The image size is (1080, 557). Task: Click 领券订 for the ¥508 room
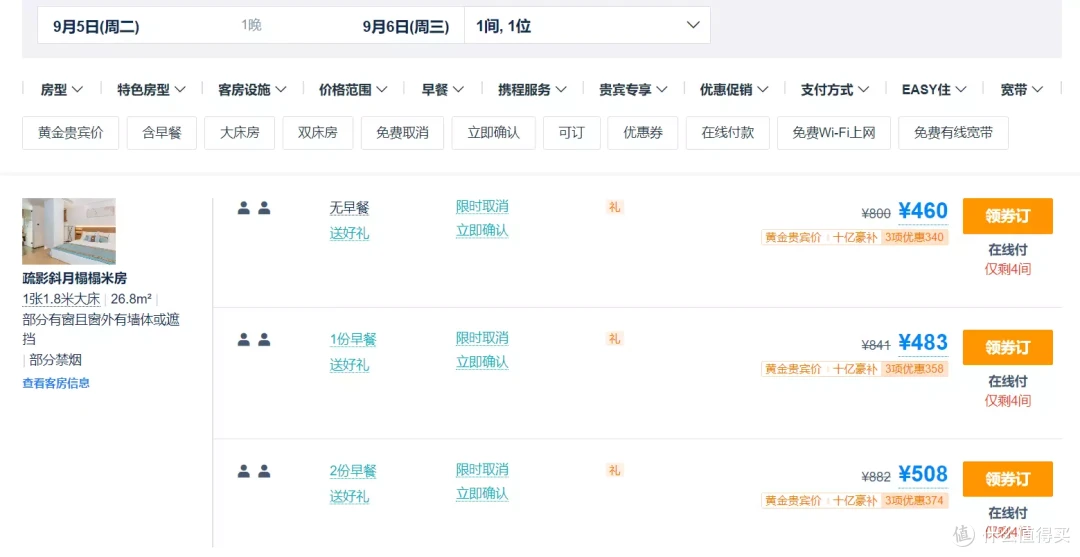1008,479
